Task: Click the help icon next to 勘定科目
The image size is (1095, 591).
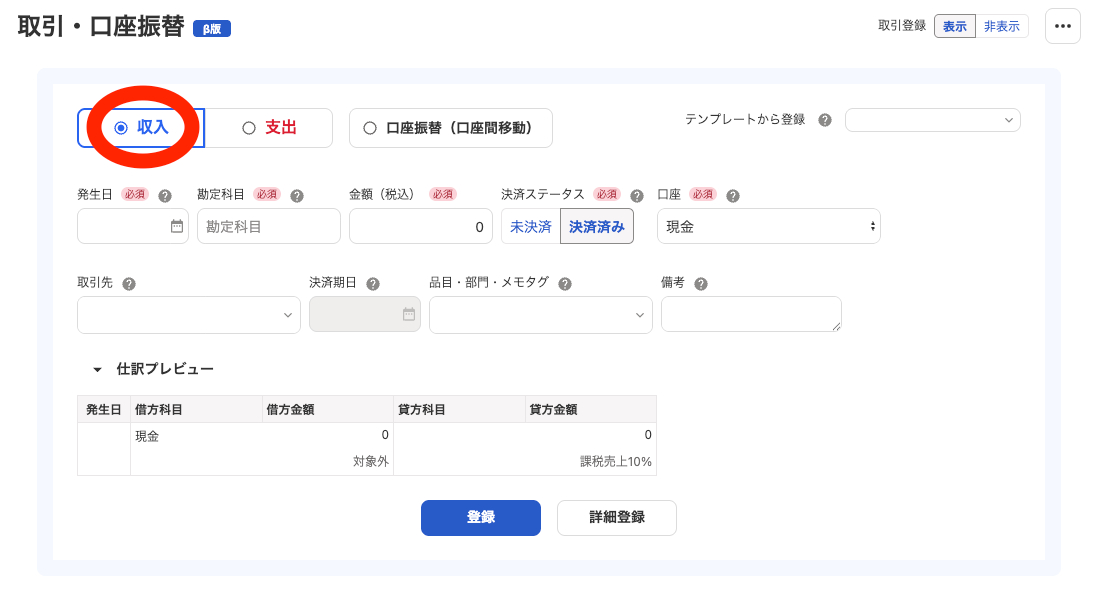Action: [x=296, y=195]
